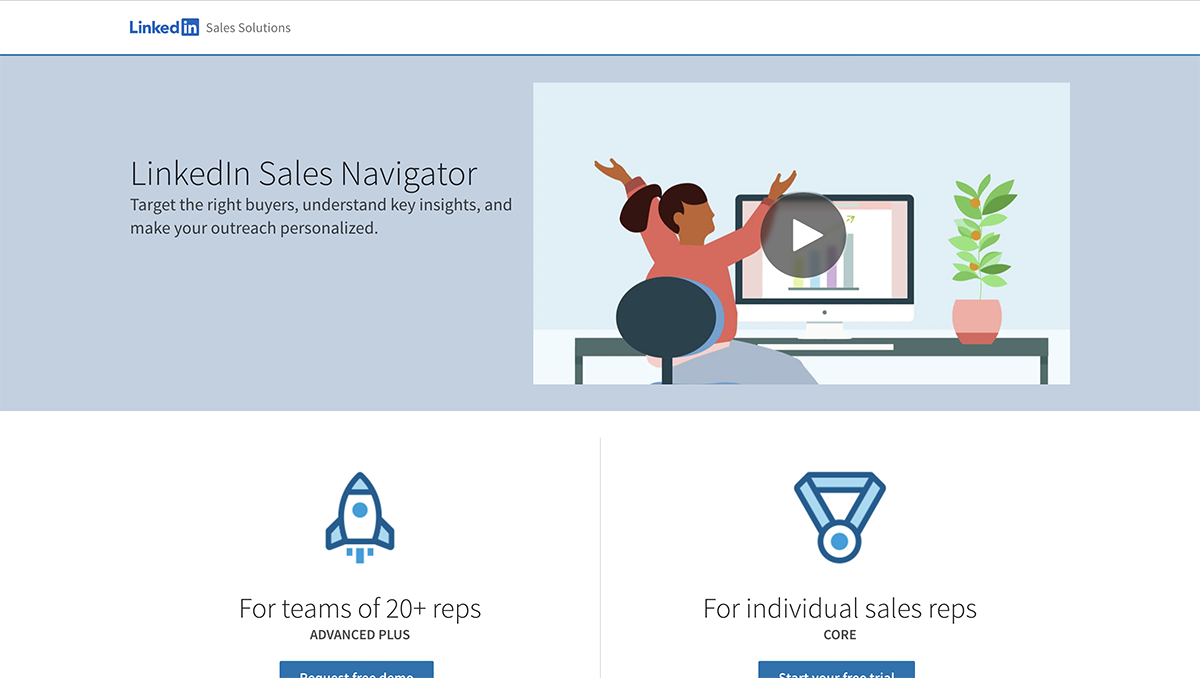Click the 'LinkedIn Sales Navigator' title
Screen dimensions: 1200x678
(x=303, y=173)
